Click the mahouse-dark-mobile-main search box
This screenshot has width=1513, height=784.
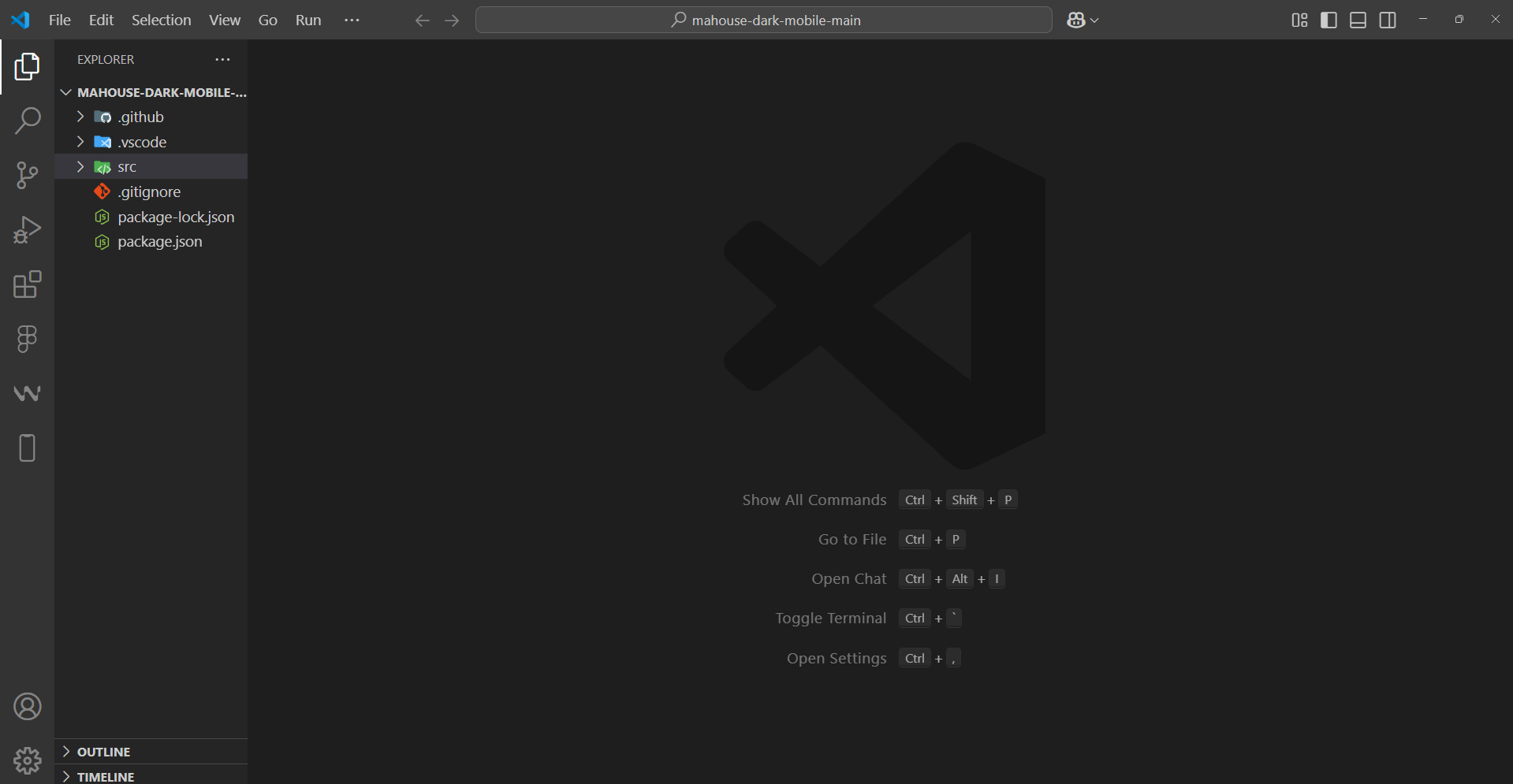click(763, 20)
